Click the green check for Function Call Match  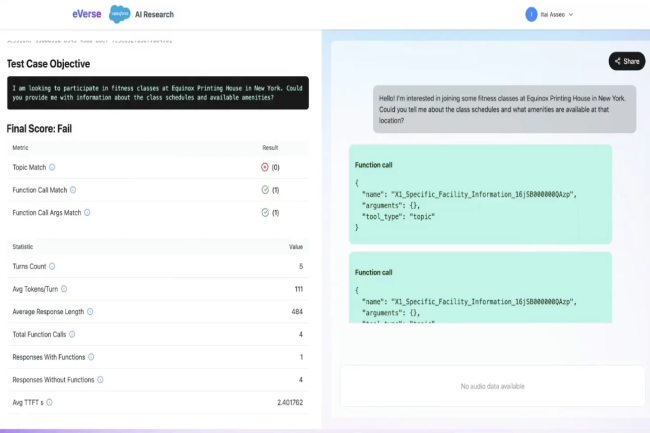coord(265,189)
